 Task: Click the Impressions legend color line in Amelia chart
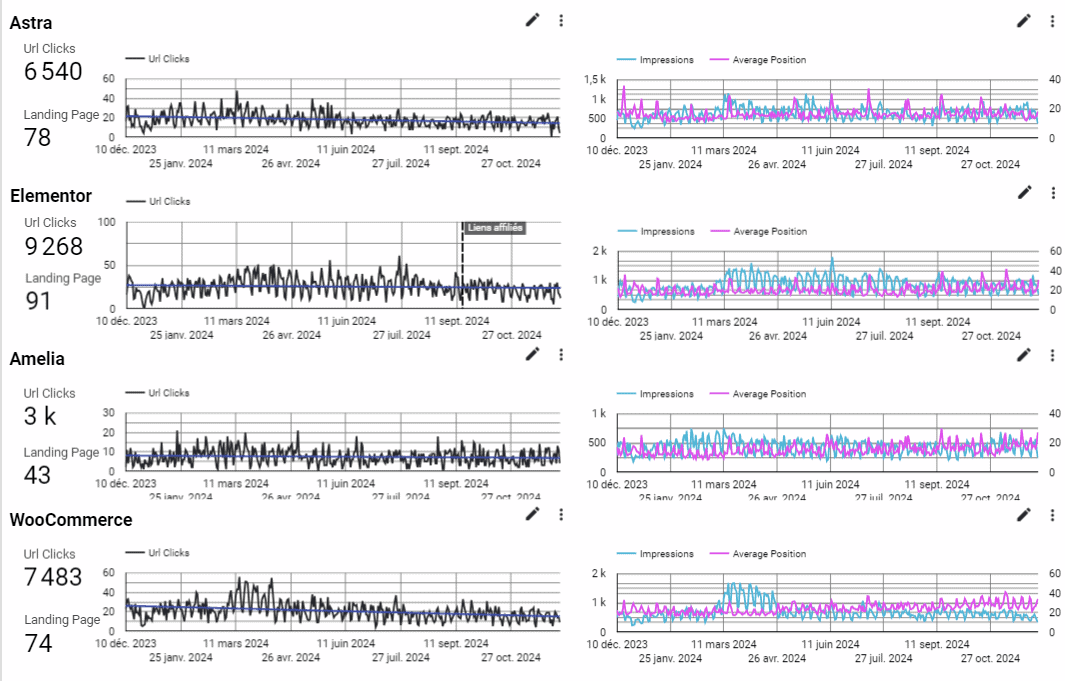coord(626,394)
